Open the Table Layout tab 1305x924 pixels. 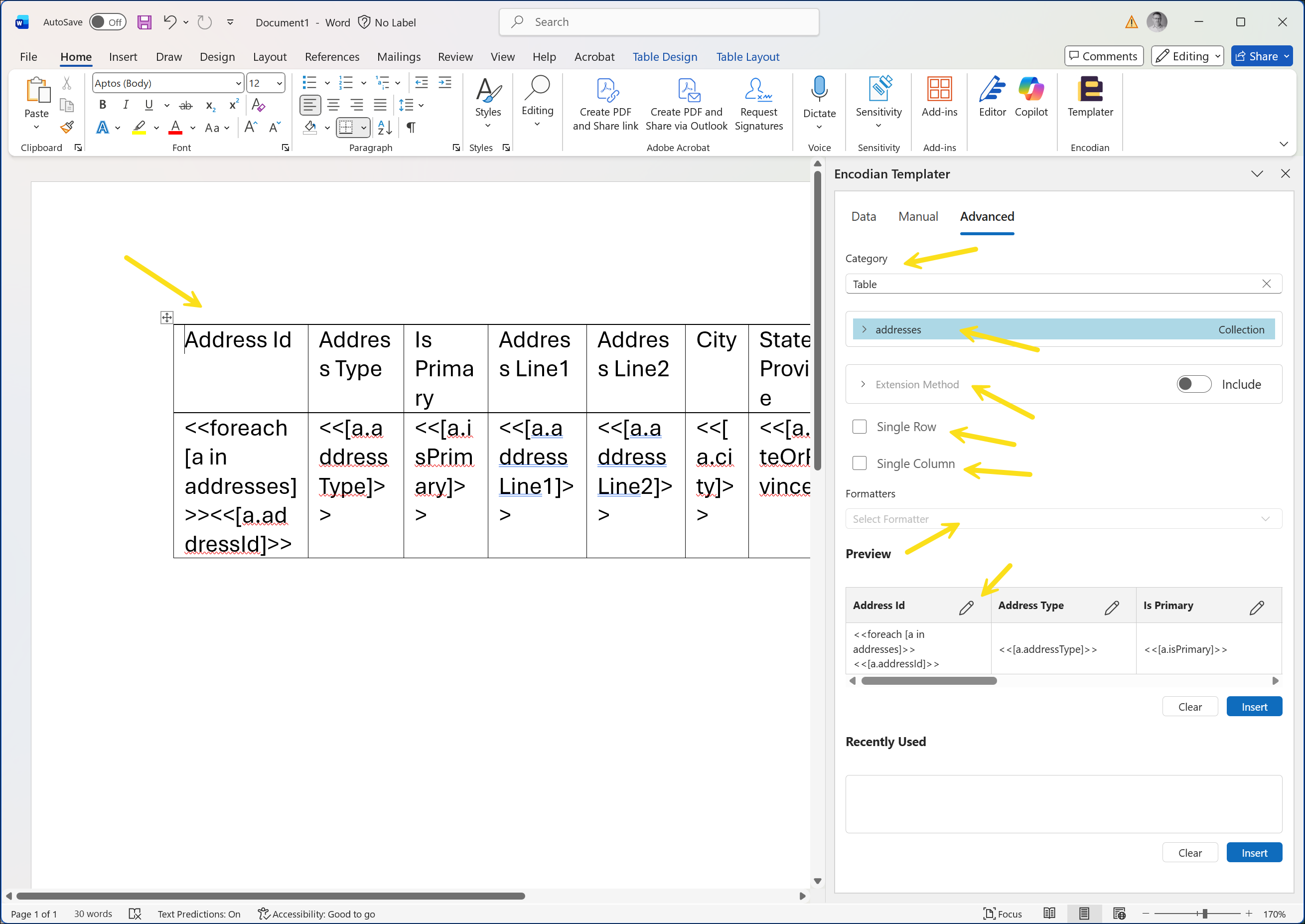click(x=747, y=56)
